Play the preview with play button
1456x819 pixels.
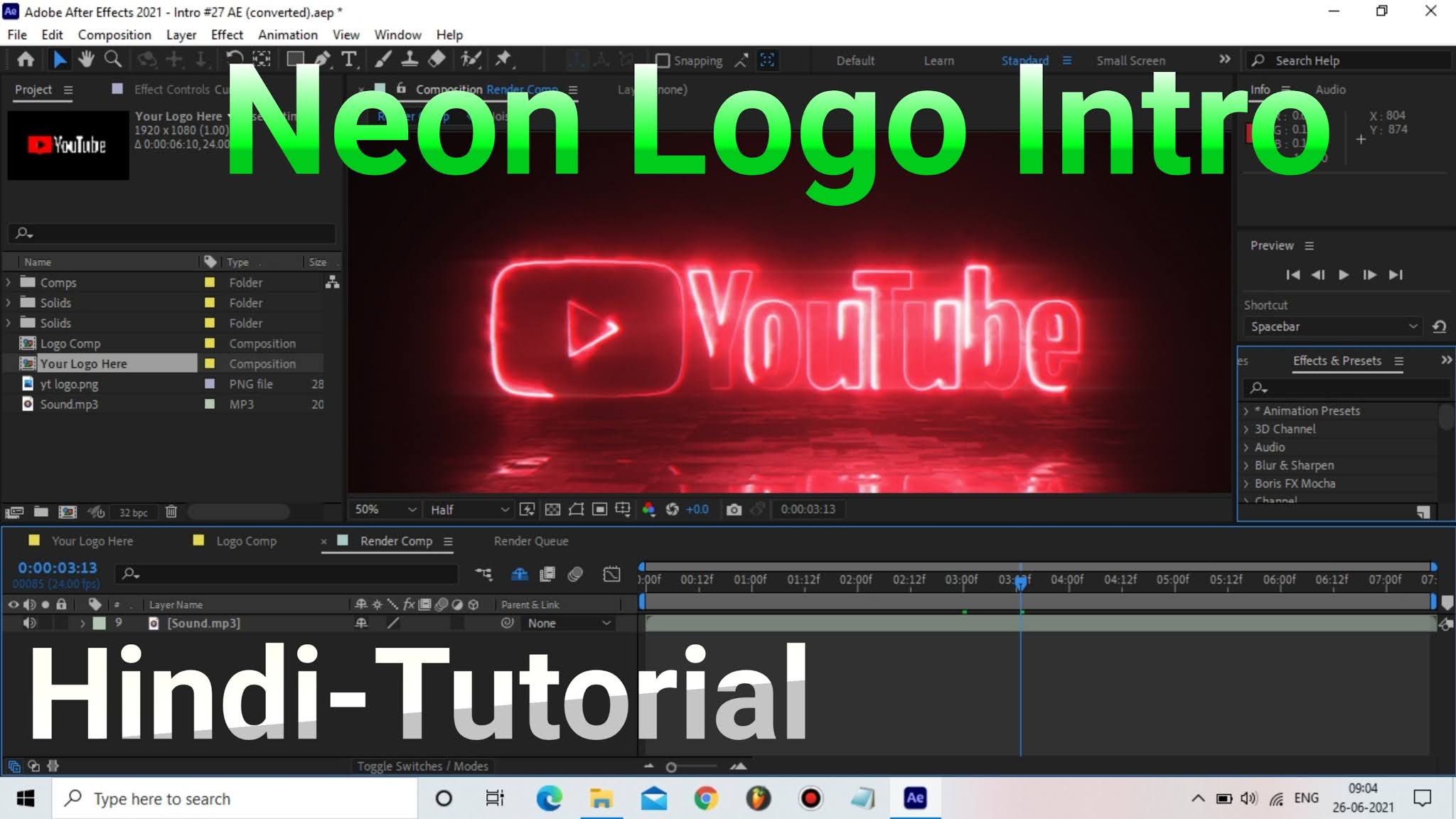pos(1344,275)
